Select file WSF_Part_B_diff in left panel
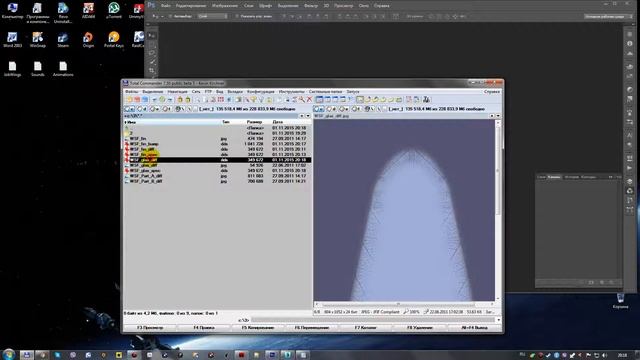 point(146,181)
